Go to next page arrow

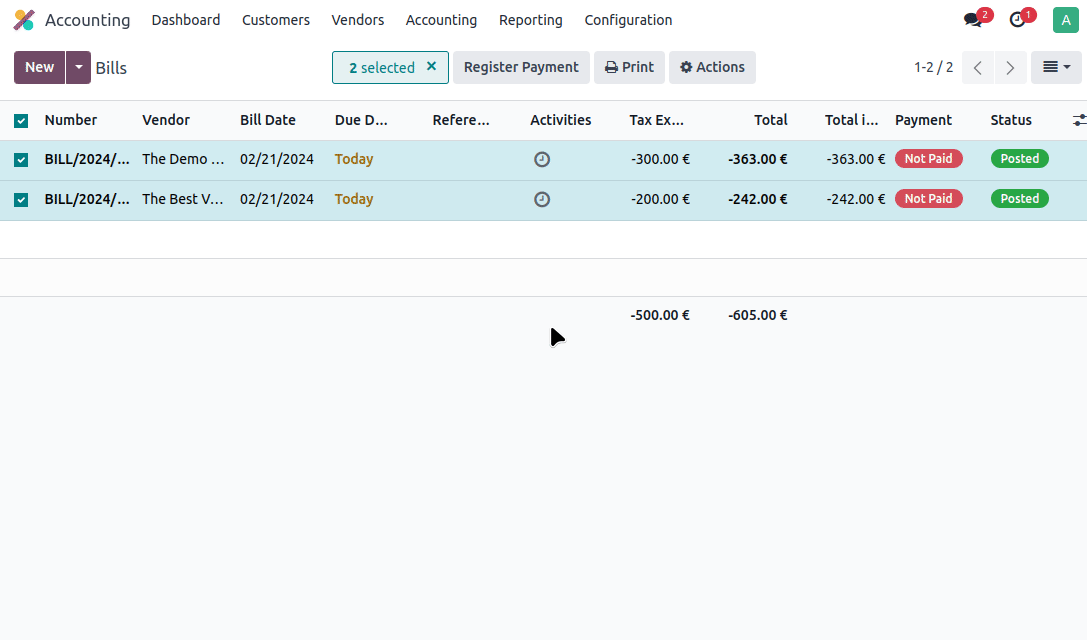coord(1011,68)
